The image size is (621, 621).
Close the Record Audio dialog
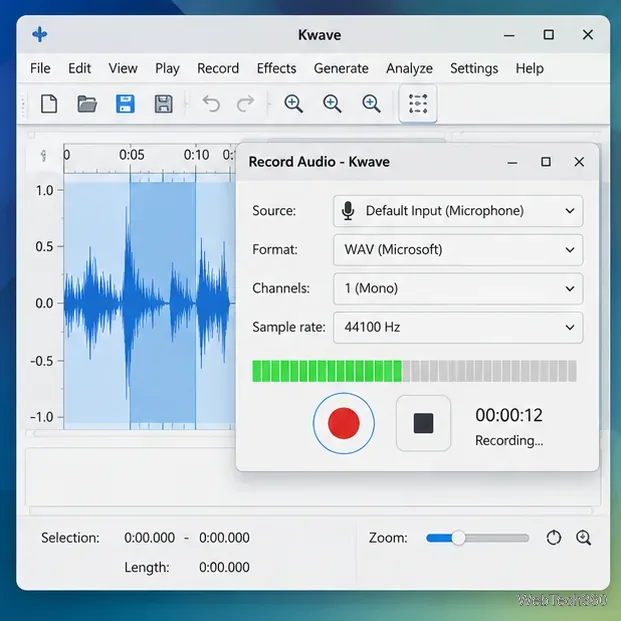click(579, 162)
